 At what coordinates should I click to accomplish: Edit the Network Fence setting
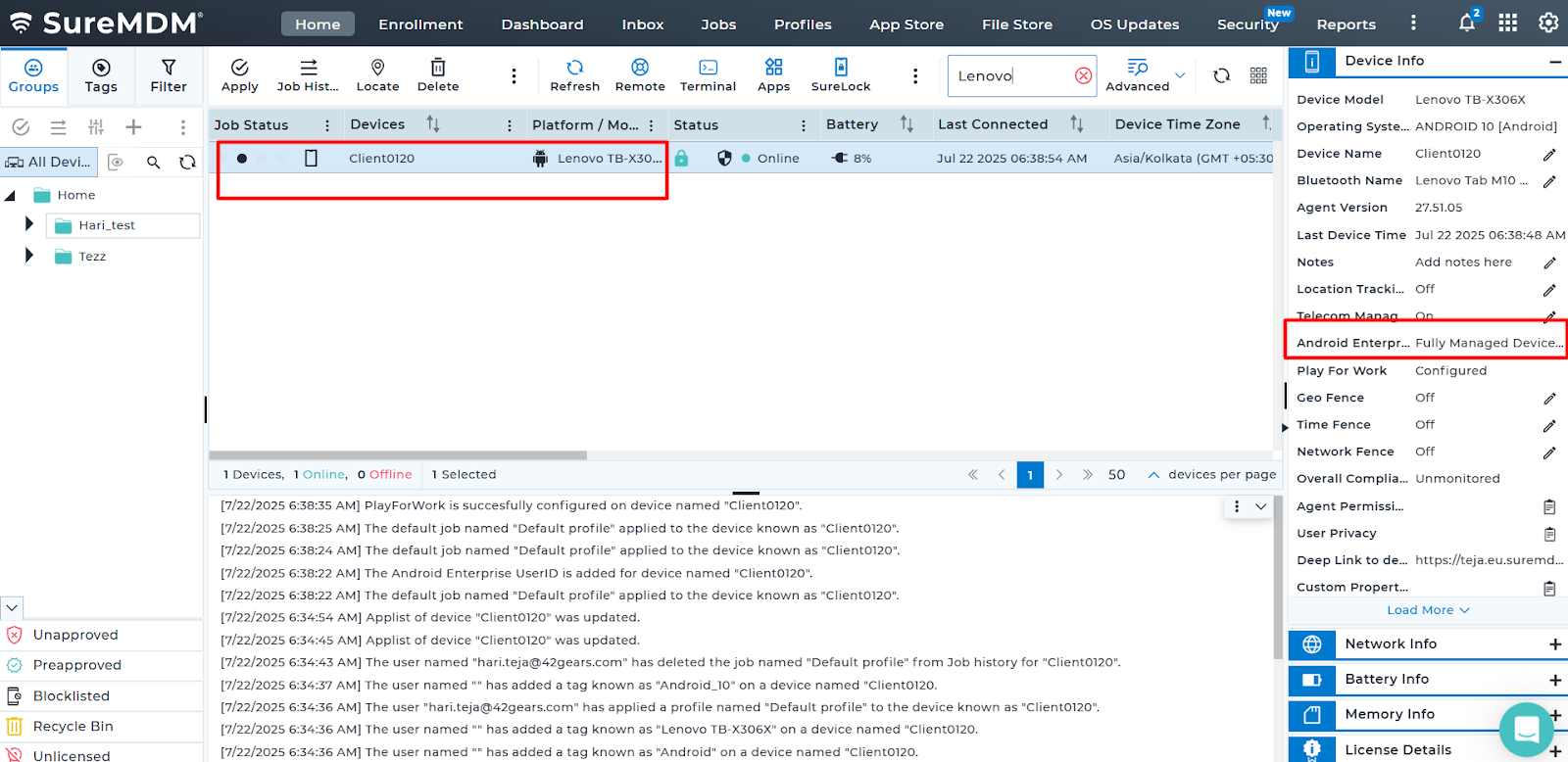[1549, 452]
